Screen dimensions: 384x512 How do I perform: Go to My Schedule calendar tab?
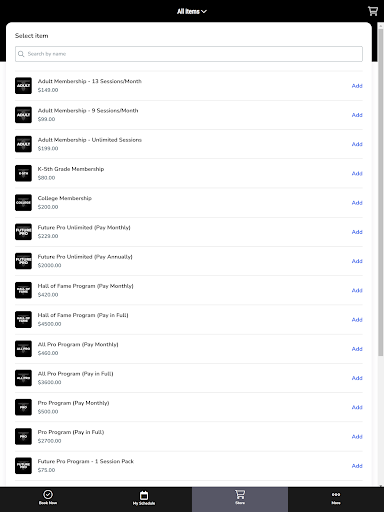[x=144, y=498]
